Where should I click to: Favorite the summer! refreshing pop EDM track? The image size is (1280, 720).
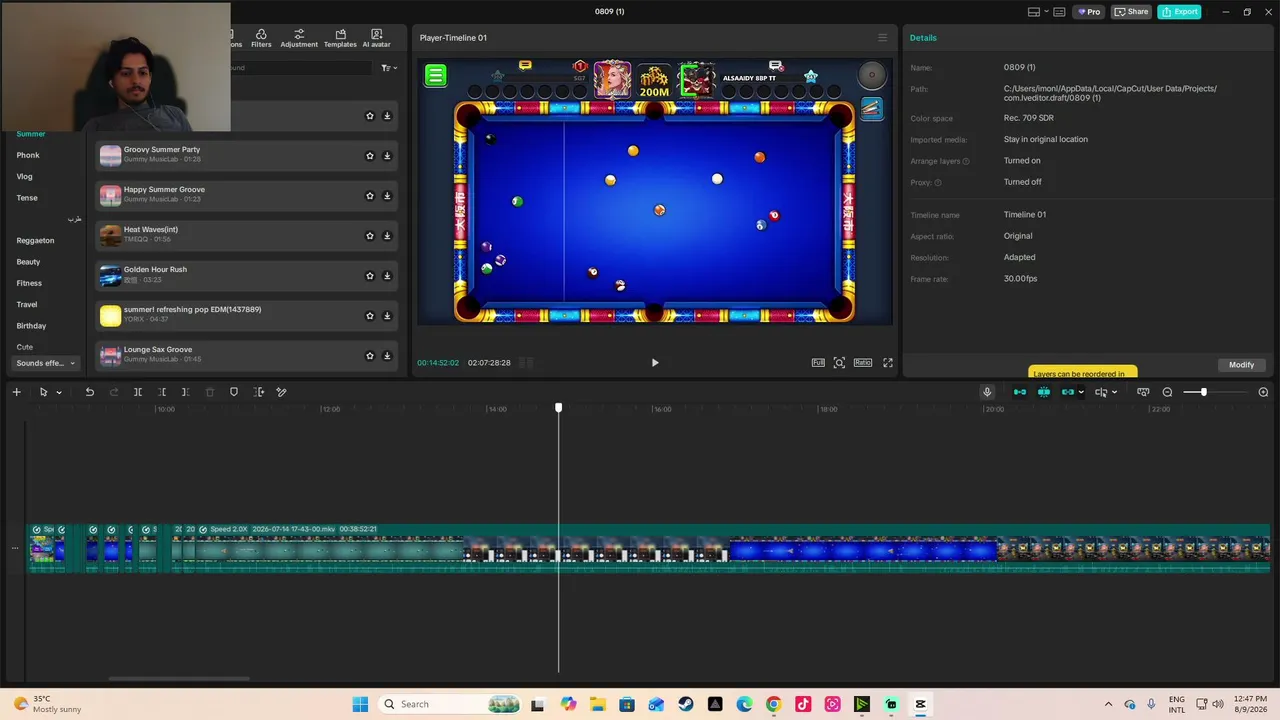click(x=369, y=316)
